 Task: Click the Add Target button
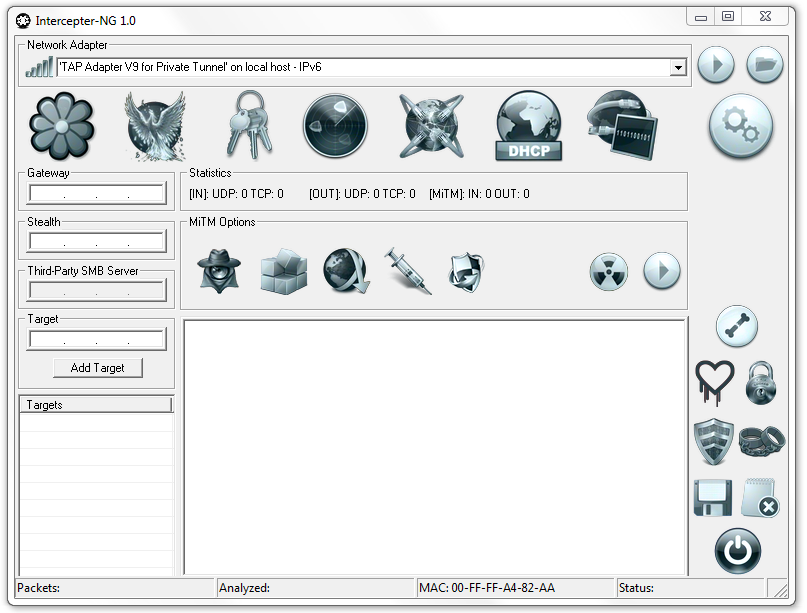click(x=98, y=368)
